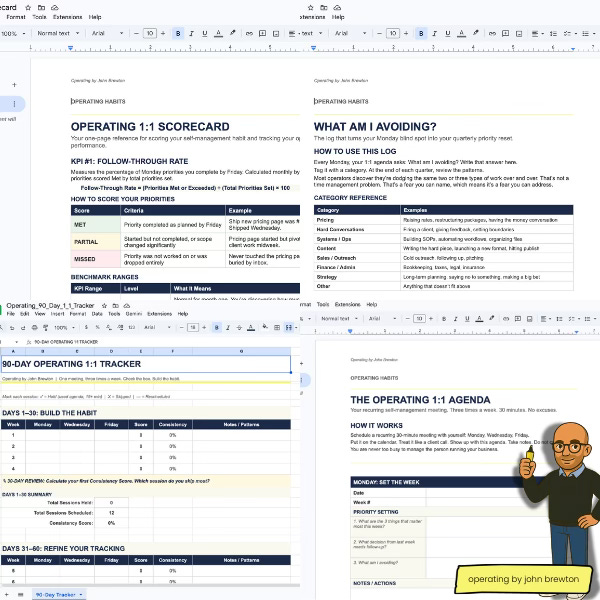This screenshot has width=600, height=600.
Task: Toggle Bold in the Scorecard doc toolbar
Action: (x=178, y=34)
